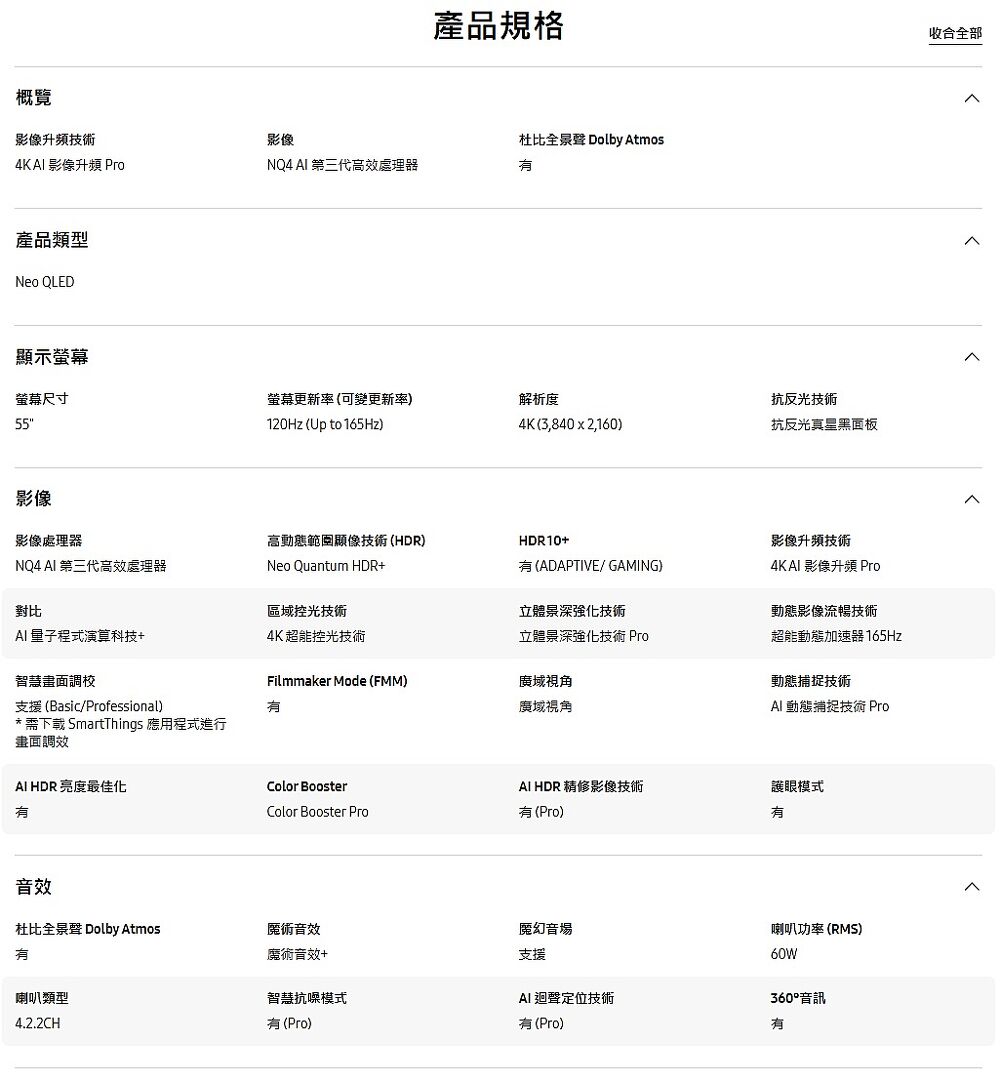Collapse the 影像 section chevron
This screenshot has width=1000, height=1082.
[x=971, y=500]
